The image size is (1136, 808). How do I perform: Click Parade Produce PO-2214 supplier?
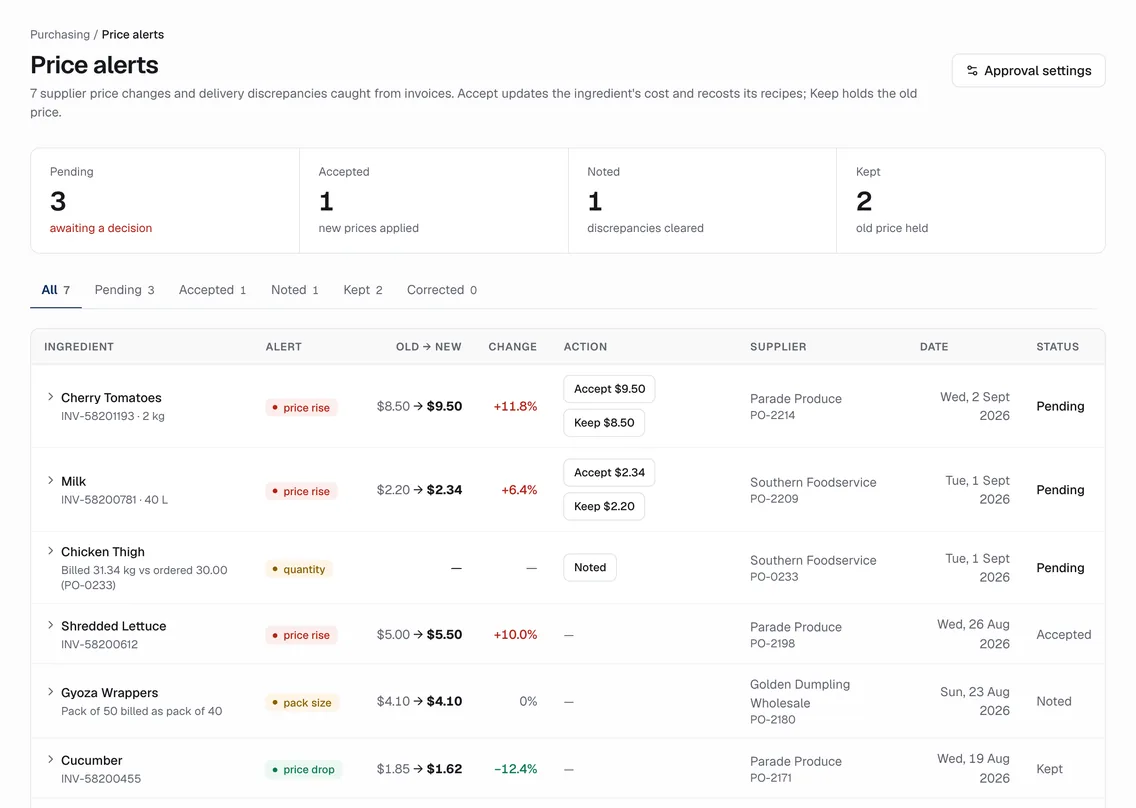pos(795,407)
